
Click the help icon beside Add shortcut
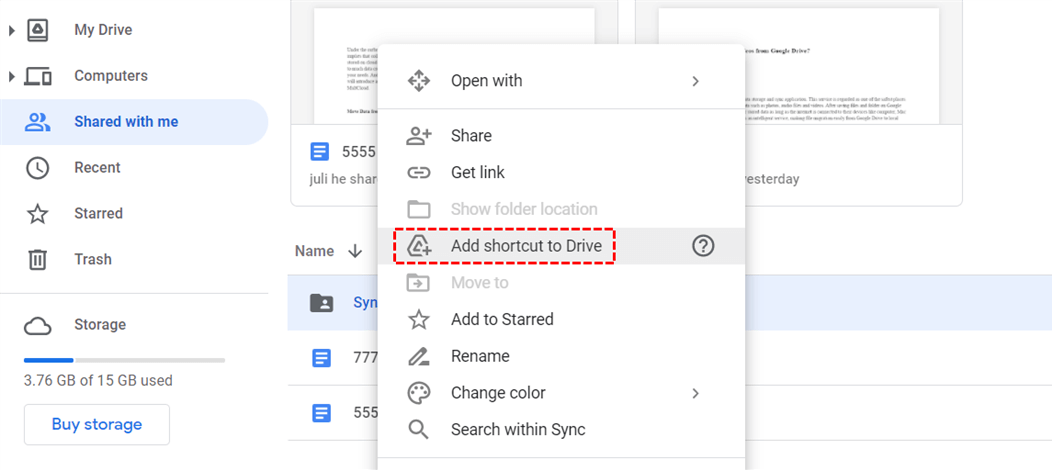pos(703,246)
